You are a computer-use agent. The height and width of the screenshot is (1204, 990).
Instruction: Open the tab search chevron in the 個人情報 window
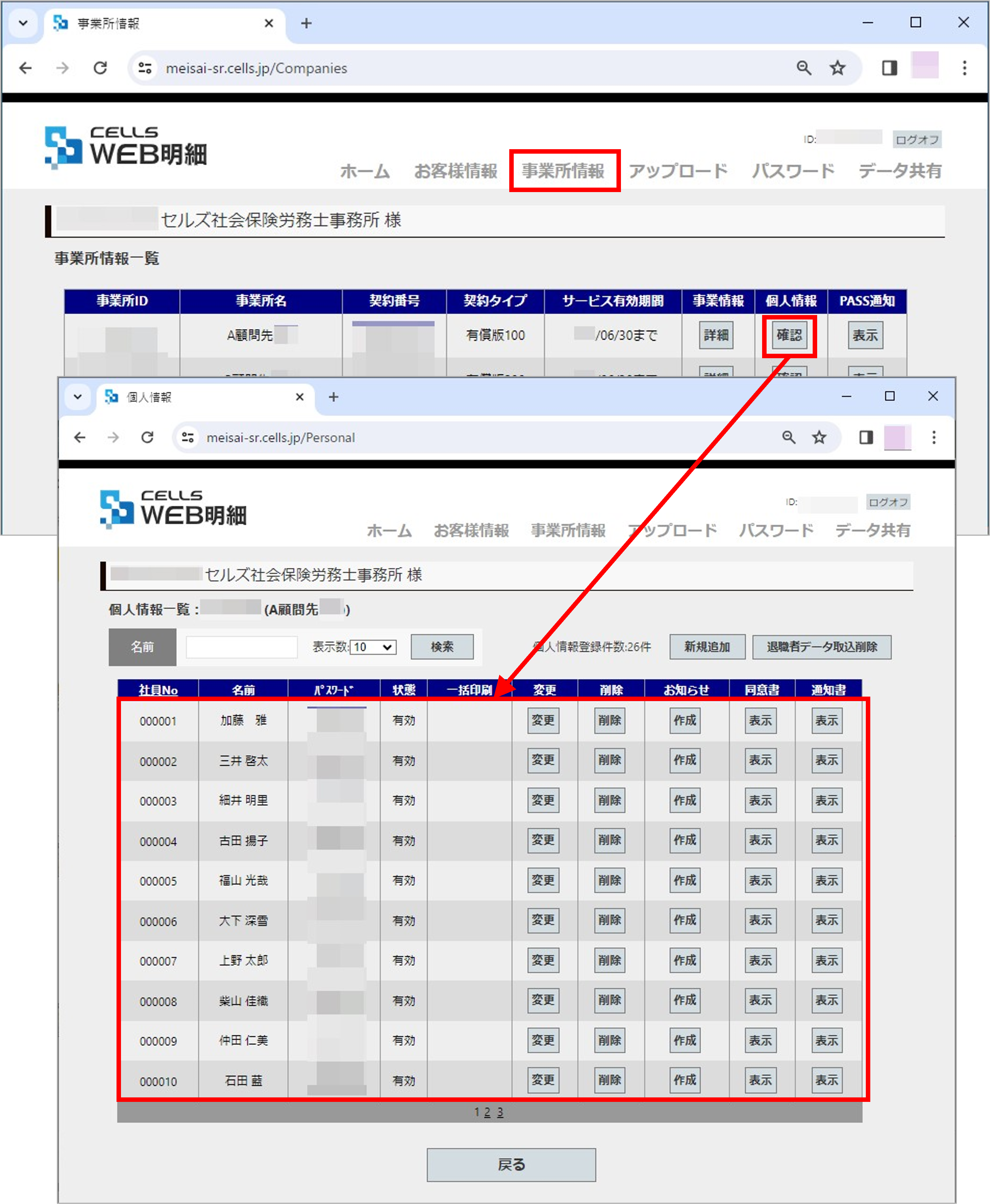[77, 397]
